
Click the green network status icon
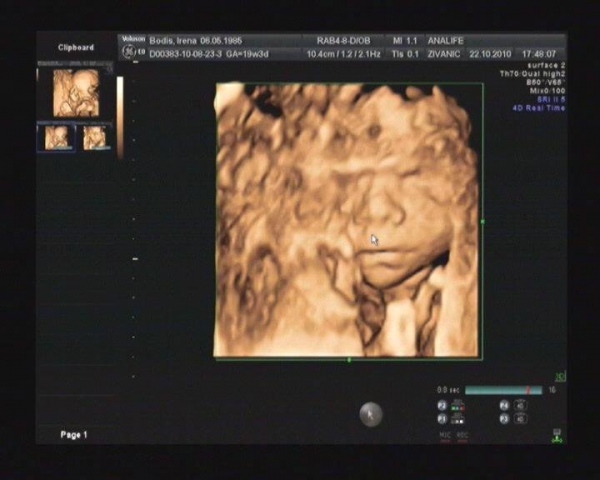(556, 437)
